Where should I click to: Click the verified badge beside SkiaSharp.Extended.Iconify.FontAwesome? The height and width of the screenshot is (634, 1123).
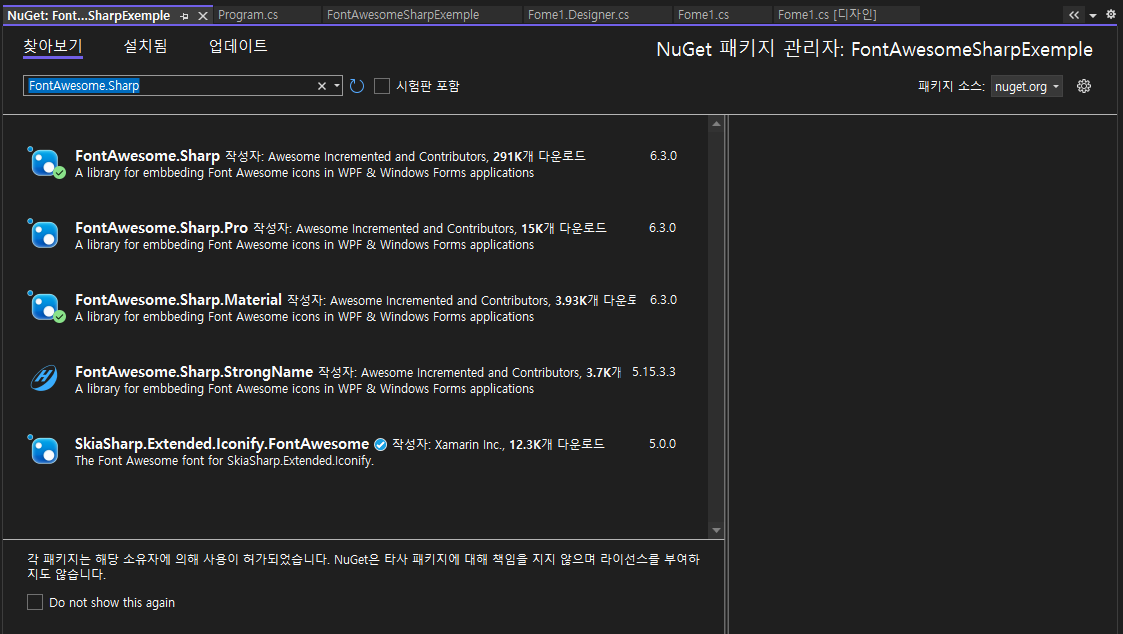[381, 445]
